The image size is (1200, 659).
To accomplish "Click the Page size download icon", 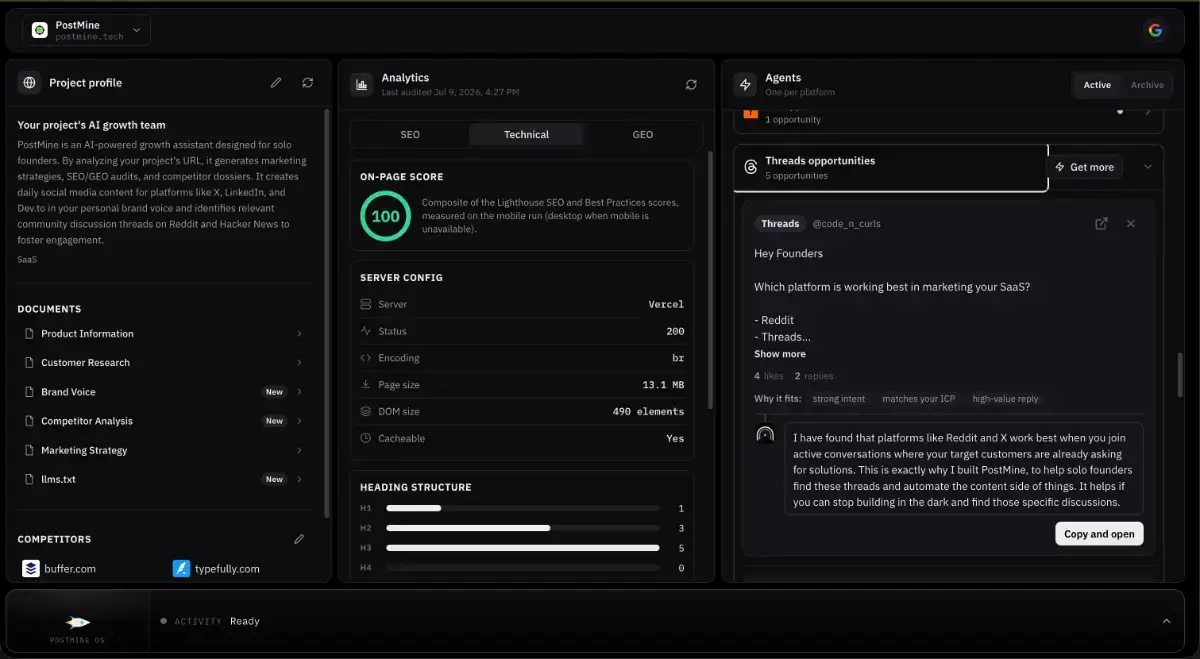I will (x=366, y=385).
